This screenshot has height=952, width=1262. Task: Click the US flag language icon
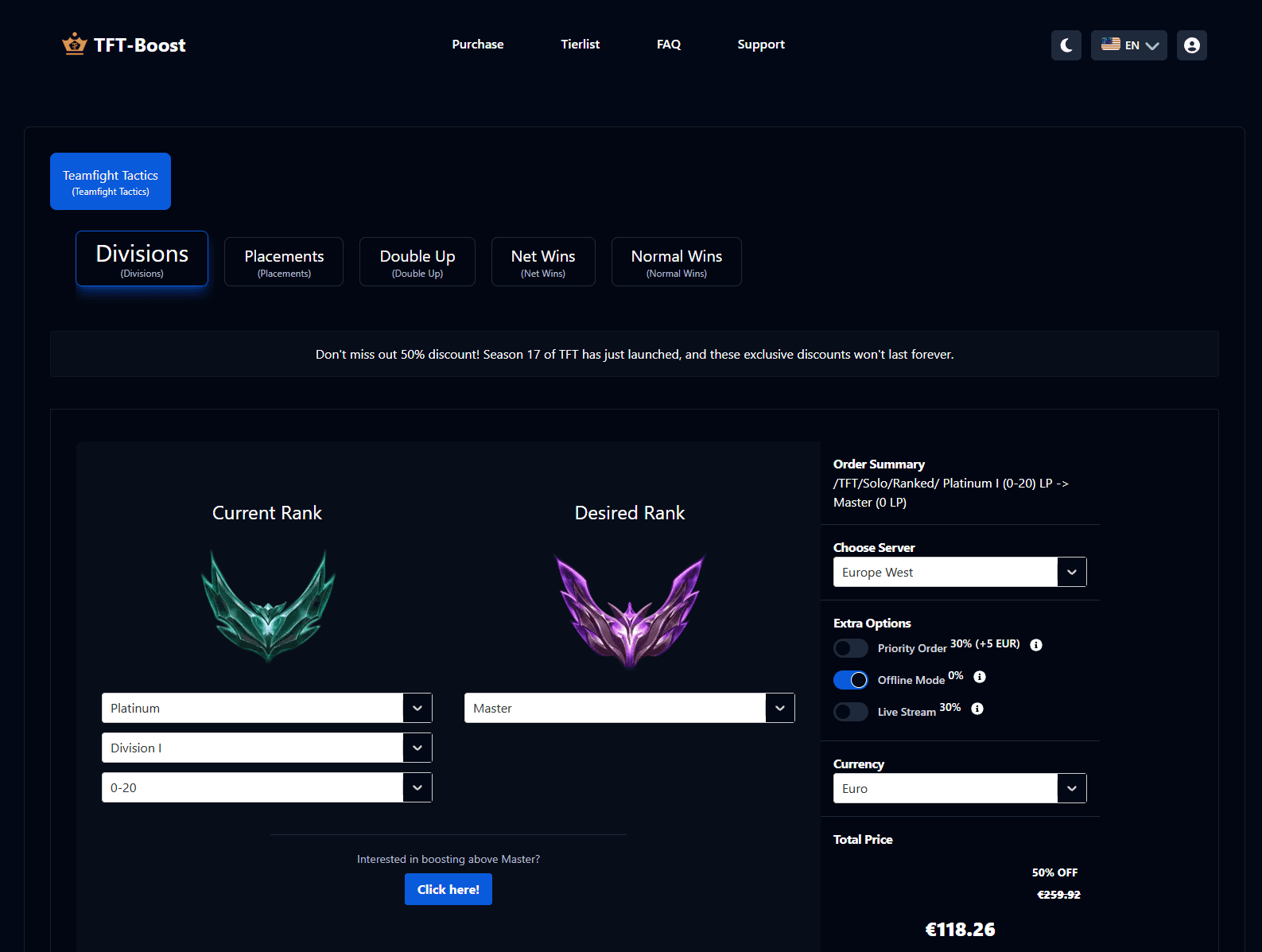click(x=1111, y=45)
